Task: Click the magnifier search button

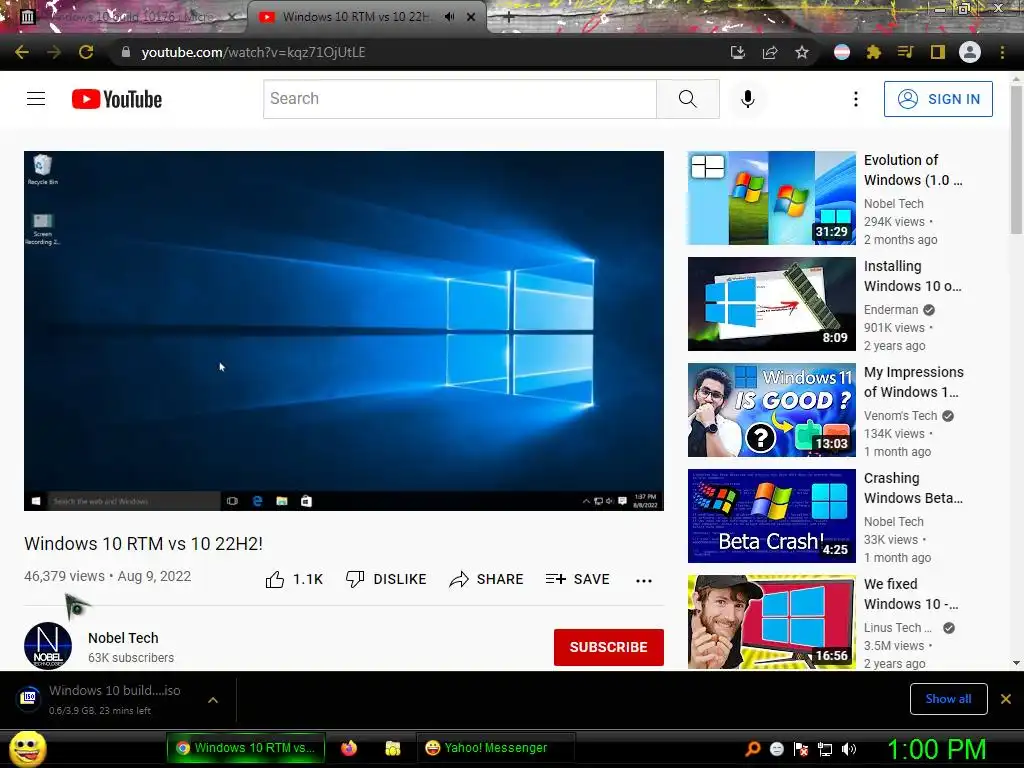Action: [x=688, y=99]
